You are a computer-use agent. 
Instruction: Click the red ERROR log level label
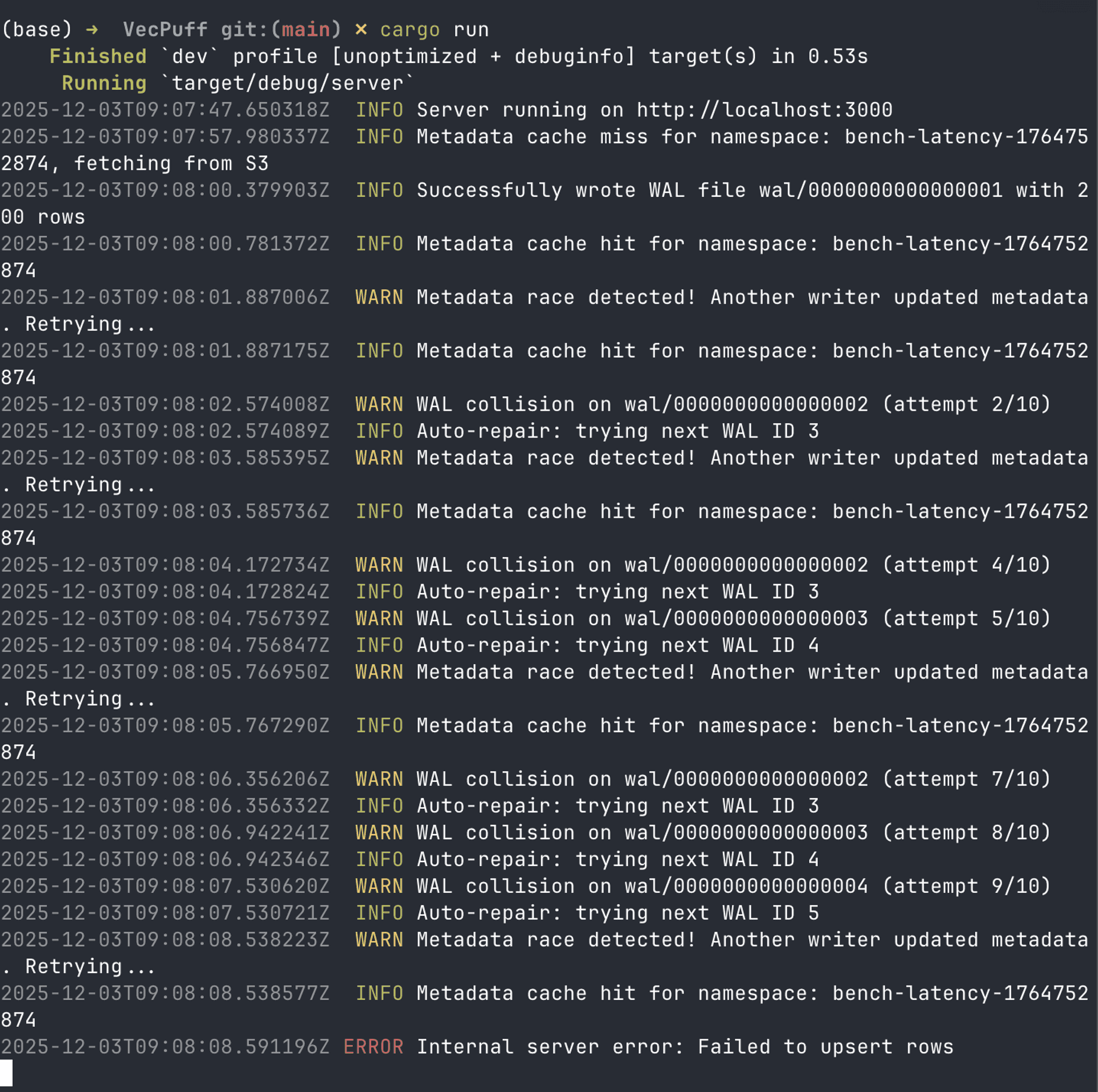[x=373, y=1047]
